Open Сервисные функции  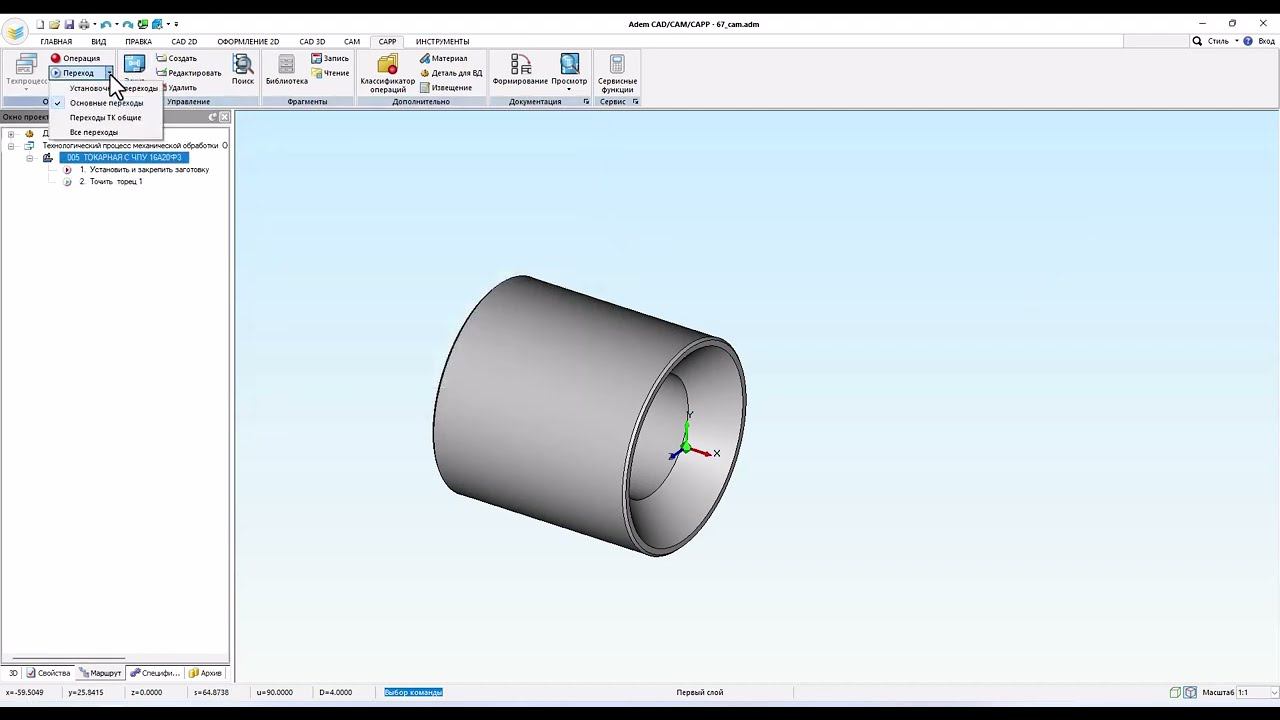point(617,74)
